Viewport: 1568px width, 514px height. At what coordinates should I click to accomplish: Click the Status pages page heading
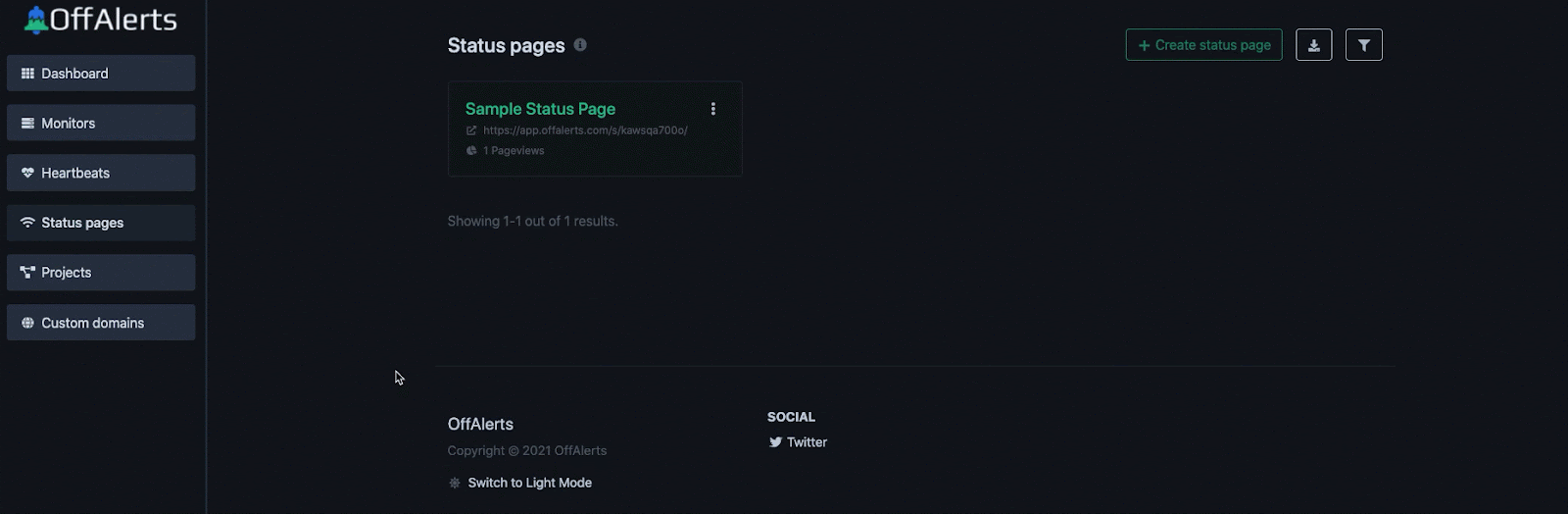(506, 45)
